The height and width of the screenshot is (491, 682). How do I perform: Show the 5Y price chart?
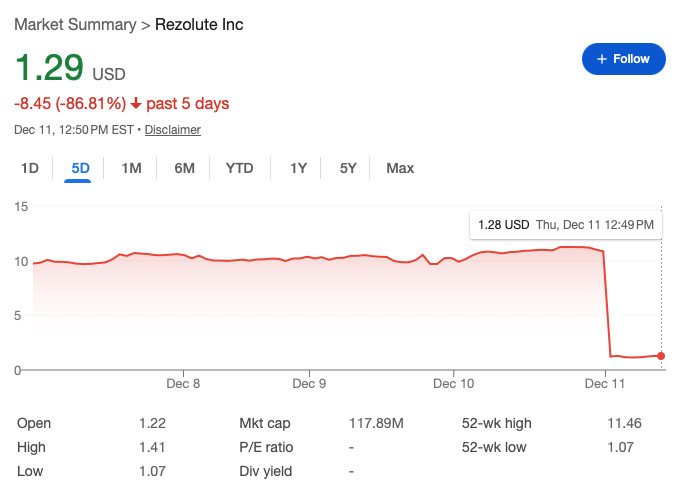point(348,168)
